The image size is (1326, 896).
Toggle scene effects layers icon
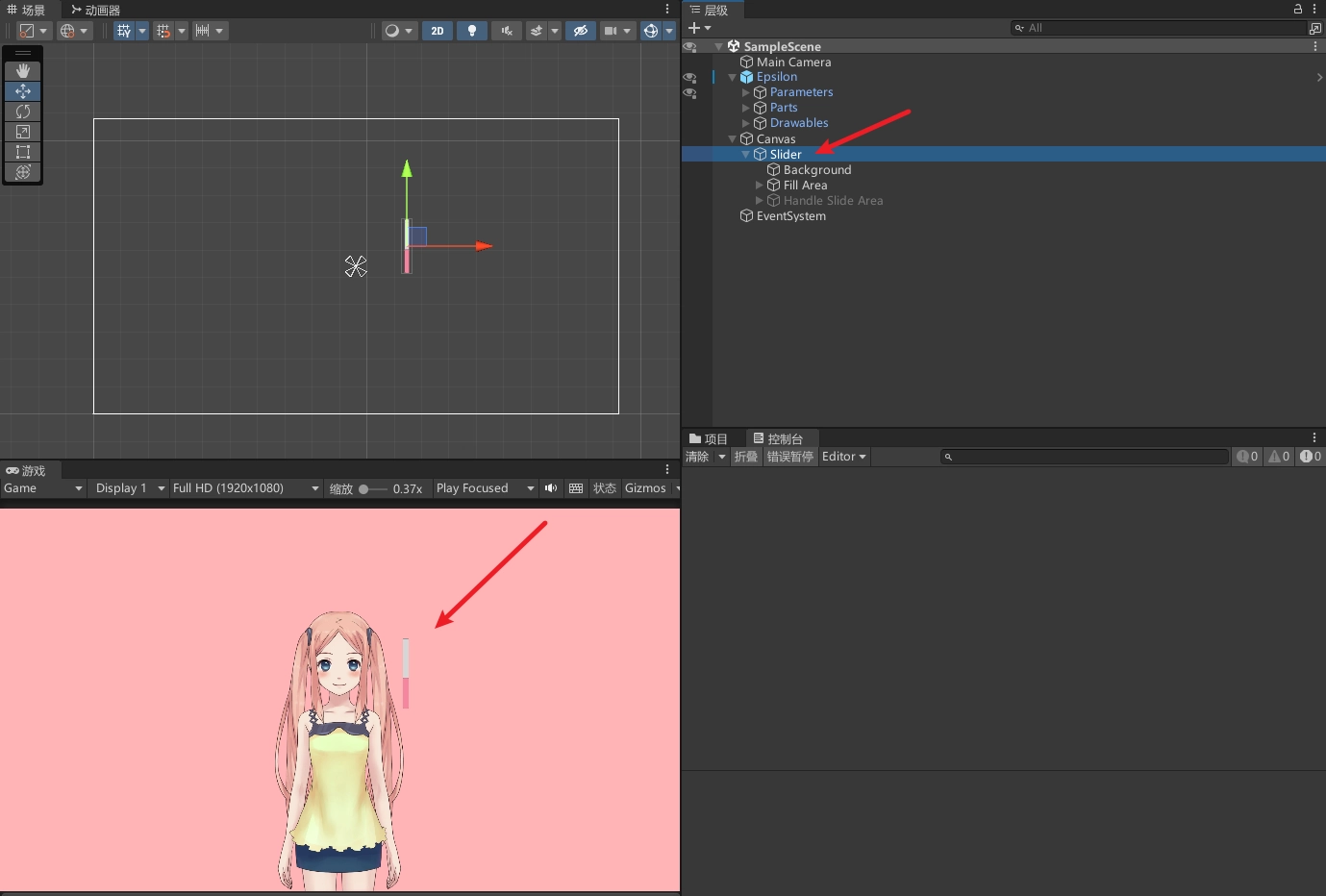coord(537,31)
